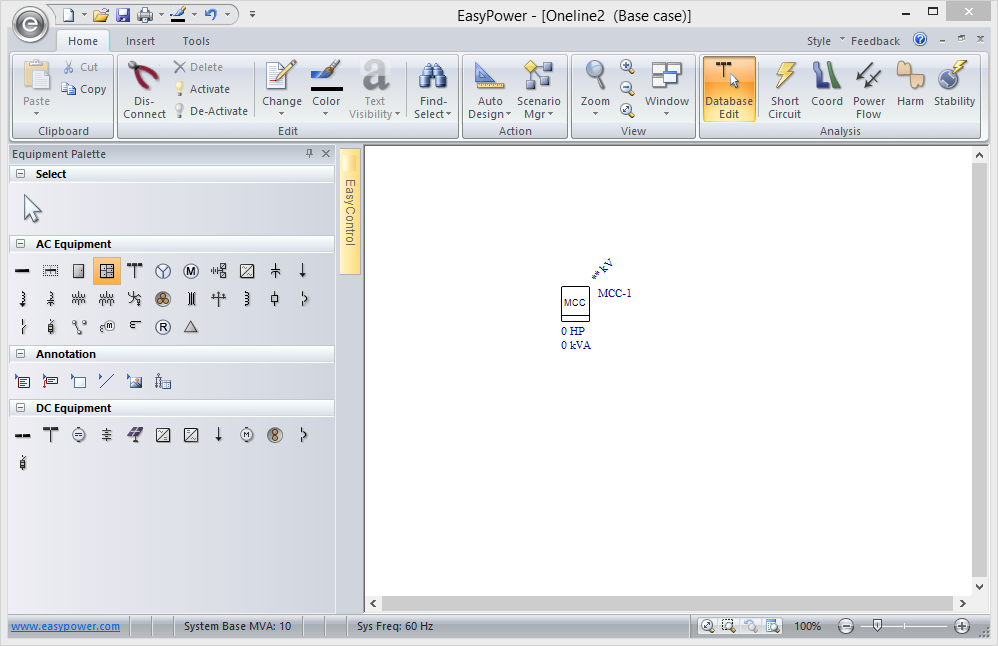This screenshot has width=998, height=646.
Task: Click the zoom in magnifier in View group
Action: tap(627, 66)
